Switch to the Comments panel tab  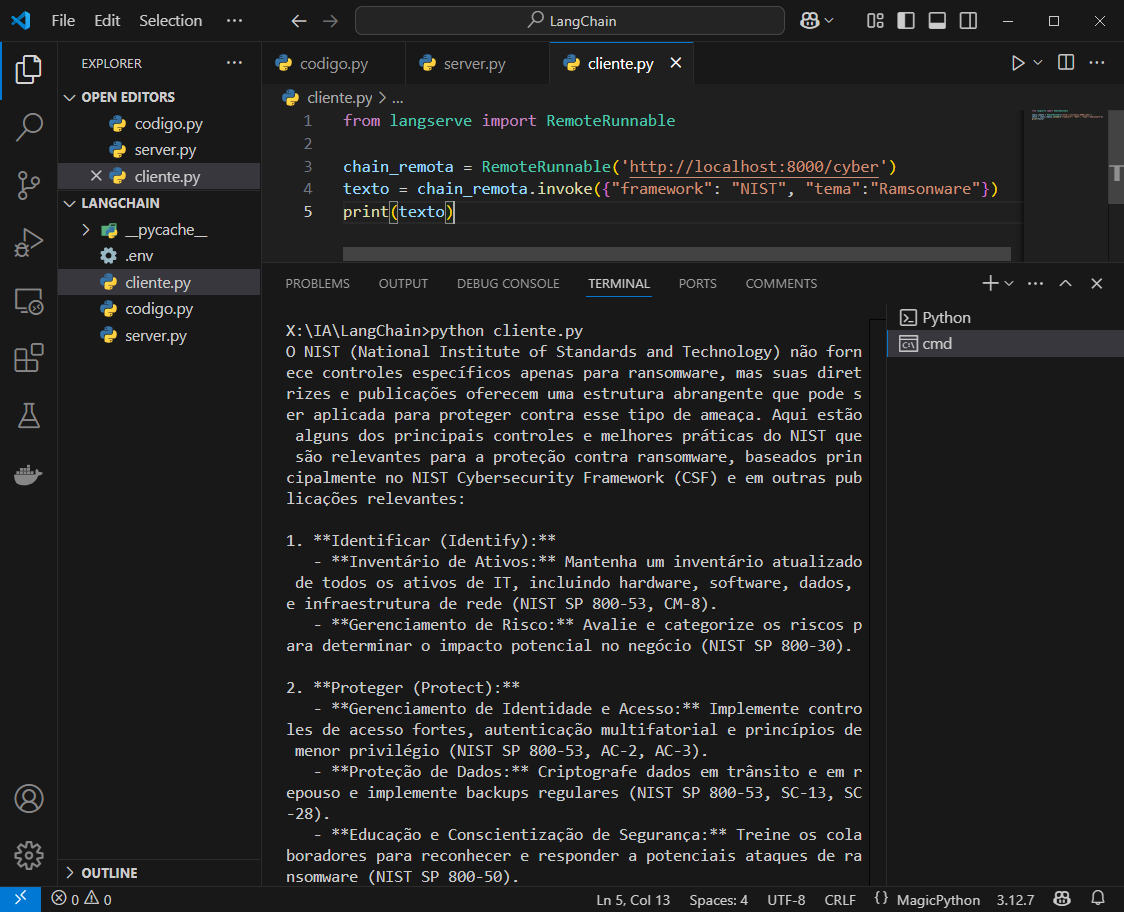pos(781,283)
